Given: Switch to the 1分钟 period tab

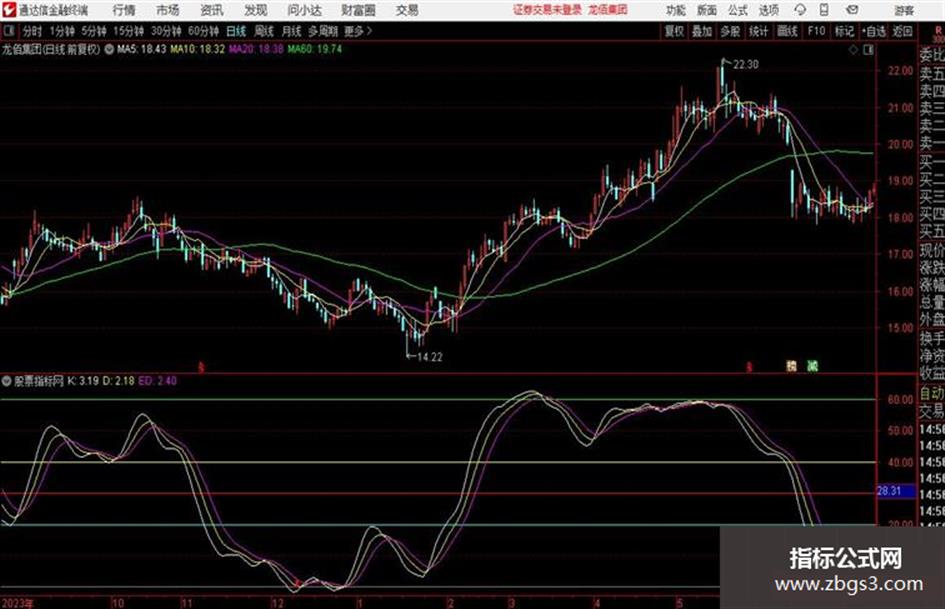Looking at the screenshot, I should pos(61,31).
